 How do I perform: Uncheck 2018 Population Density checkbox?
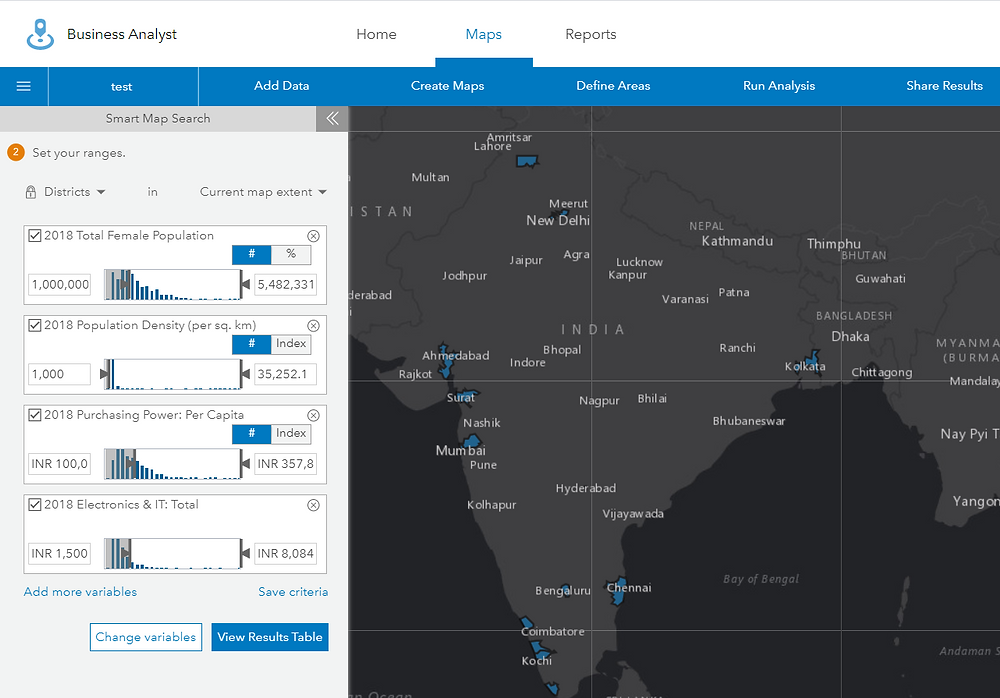click(35, 325)
